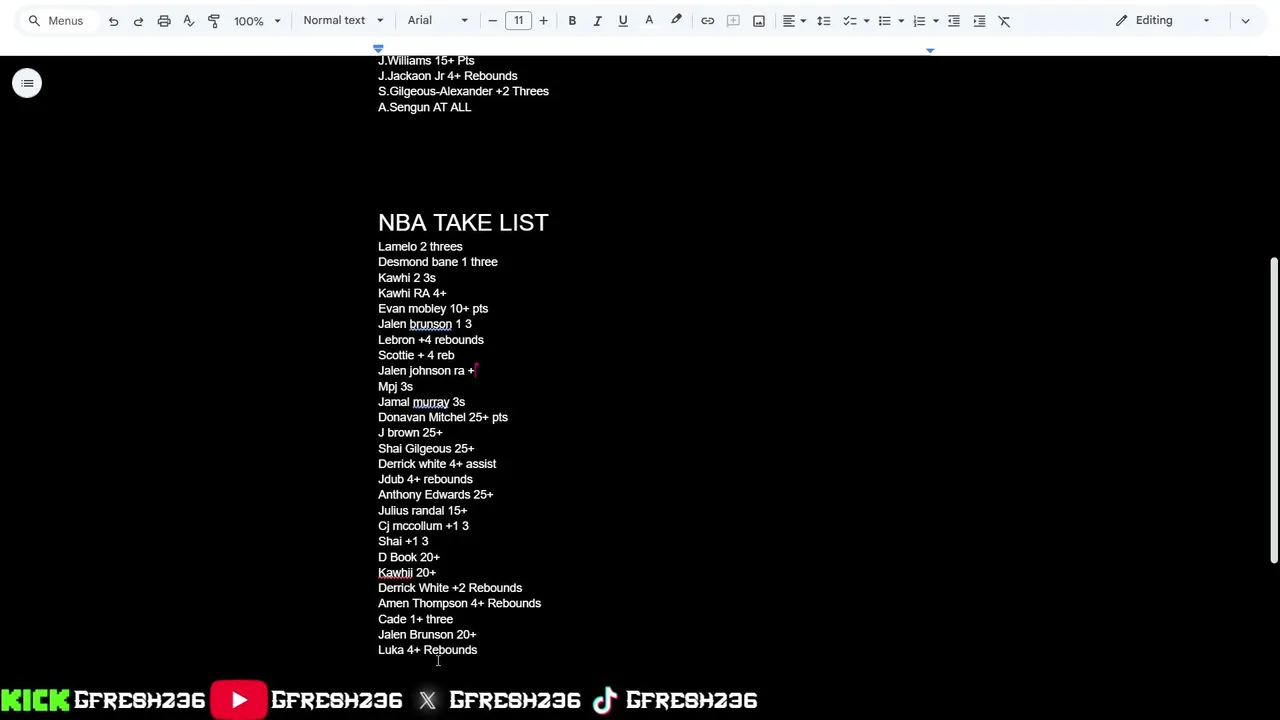Open line and paragraph spacing

(823, 20)
